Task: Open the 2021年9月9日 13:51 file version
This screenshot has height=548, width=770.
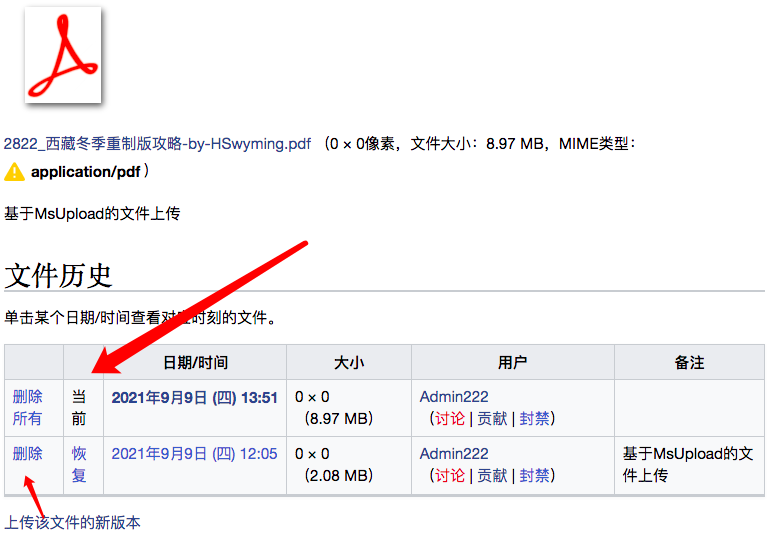Action: [x=194, y=397]
